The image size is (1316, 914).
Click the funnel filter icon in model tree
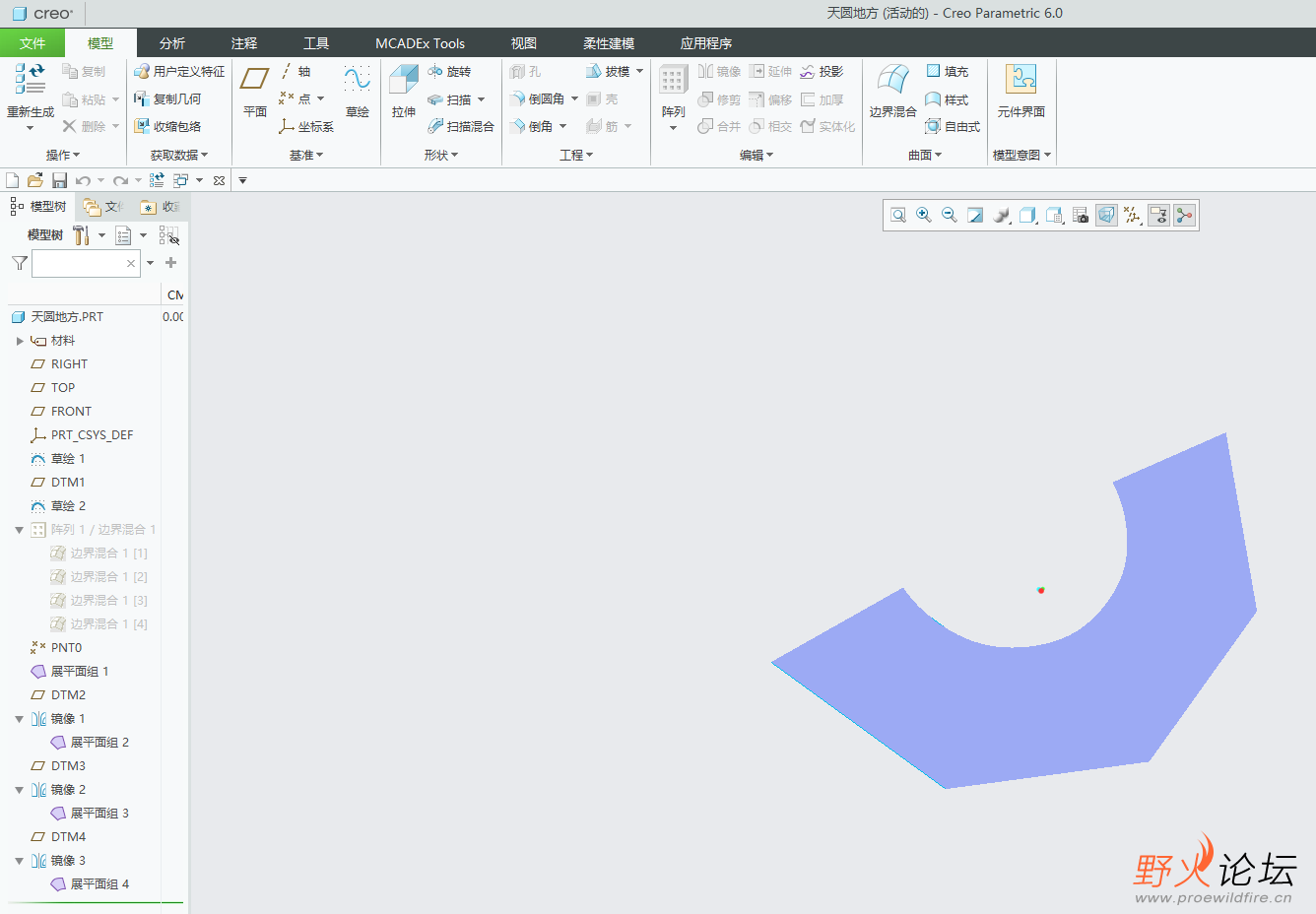coord(19,263)
